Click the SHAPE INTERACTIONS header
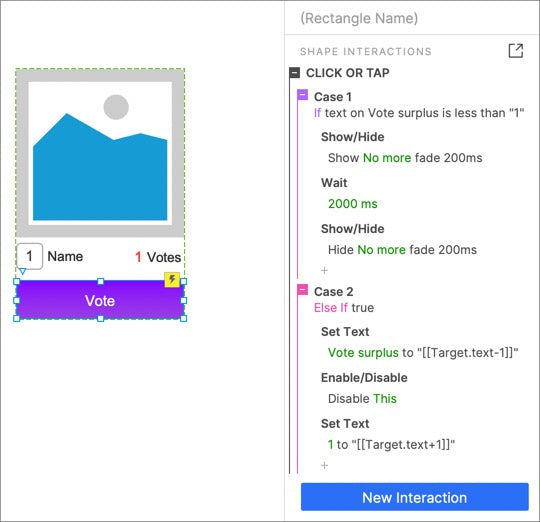The image size is (540, 522). tap(366, 52)
